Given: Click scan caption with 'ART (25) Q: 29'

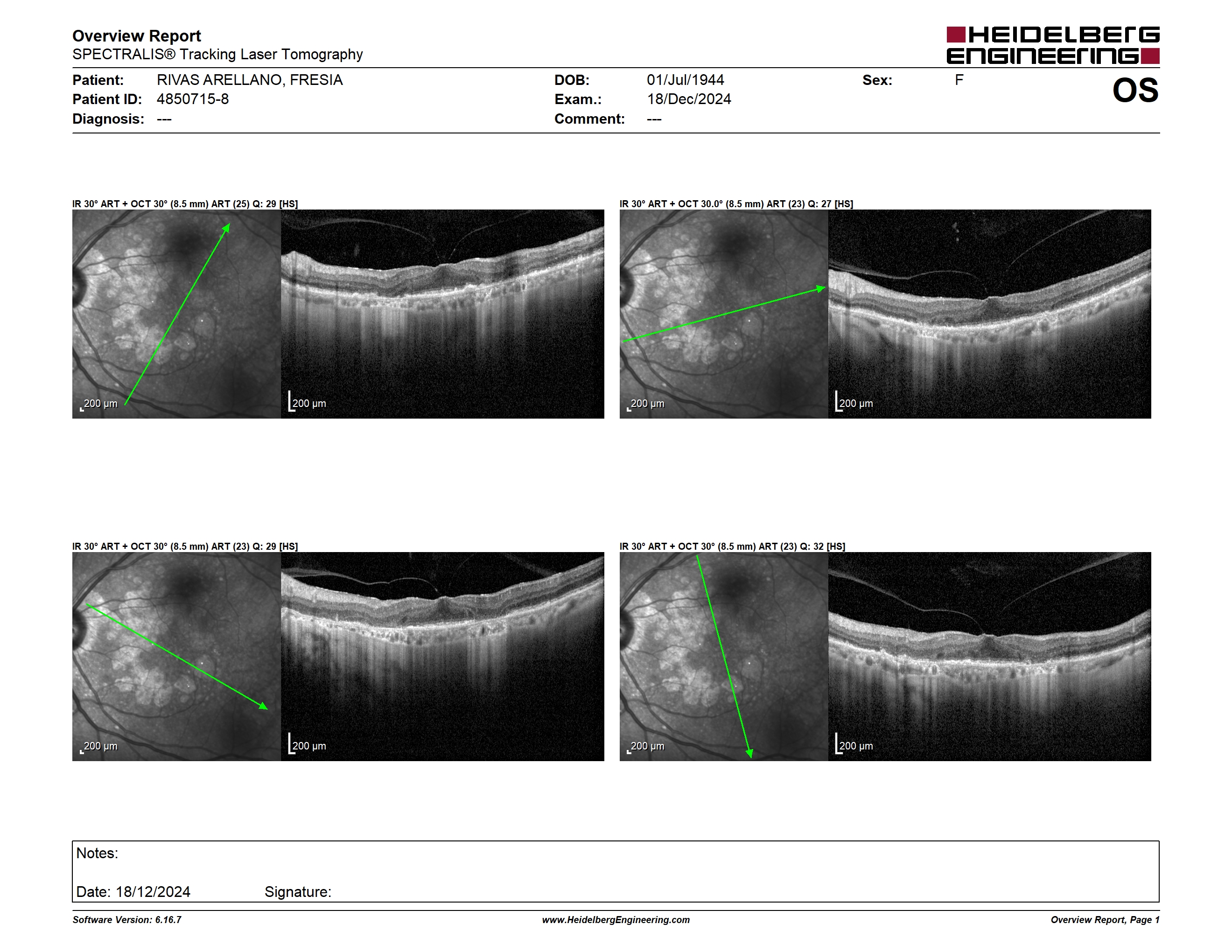Looking at the screenshot, I should coord(185,203).
